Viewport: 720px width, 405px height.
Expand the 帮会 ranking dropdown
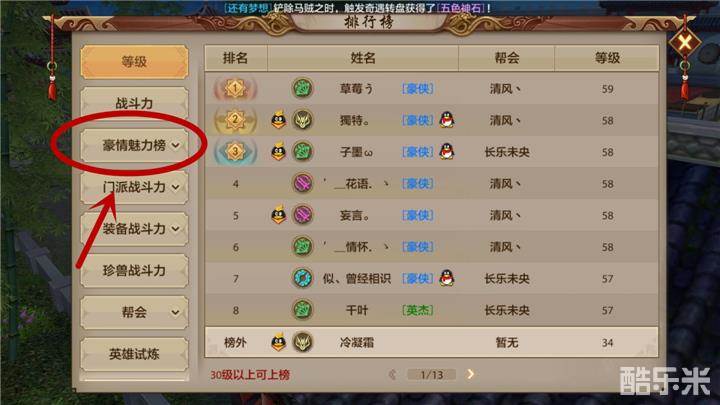135,313
